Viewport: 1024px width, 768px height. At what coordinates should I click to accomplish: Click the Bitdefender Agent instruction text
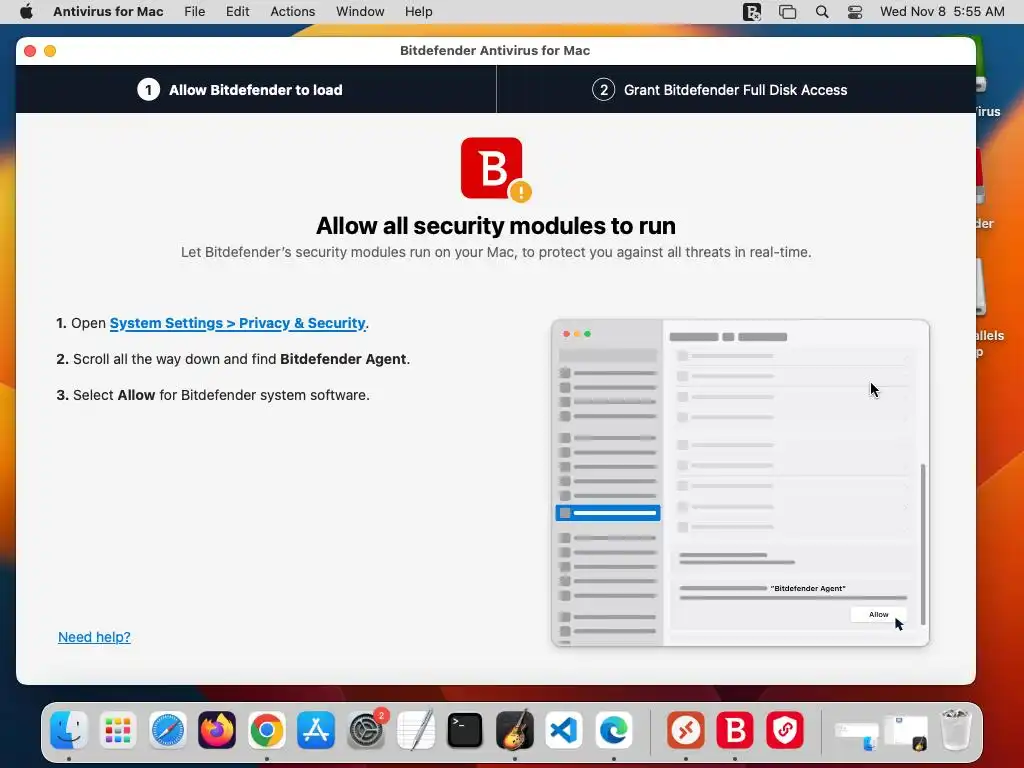point(233,359)
